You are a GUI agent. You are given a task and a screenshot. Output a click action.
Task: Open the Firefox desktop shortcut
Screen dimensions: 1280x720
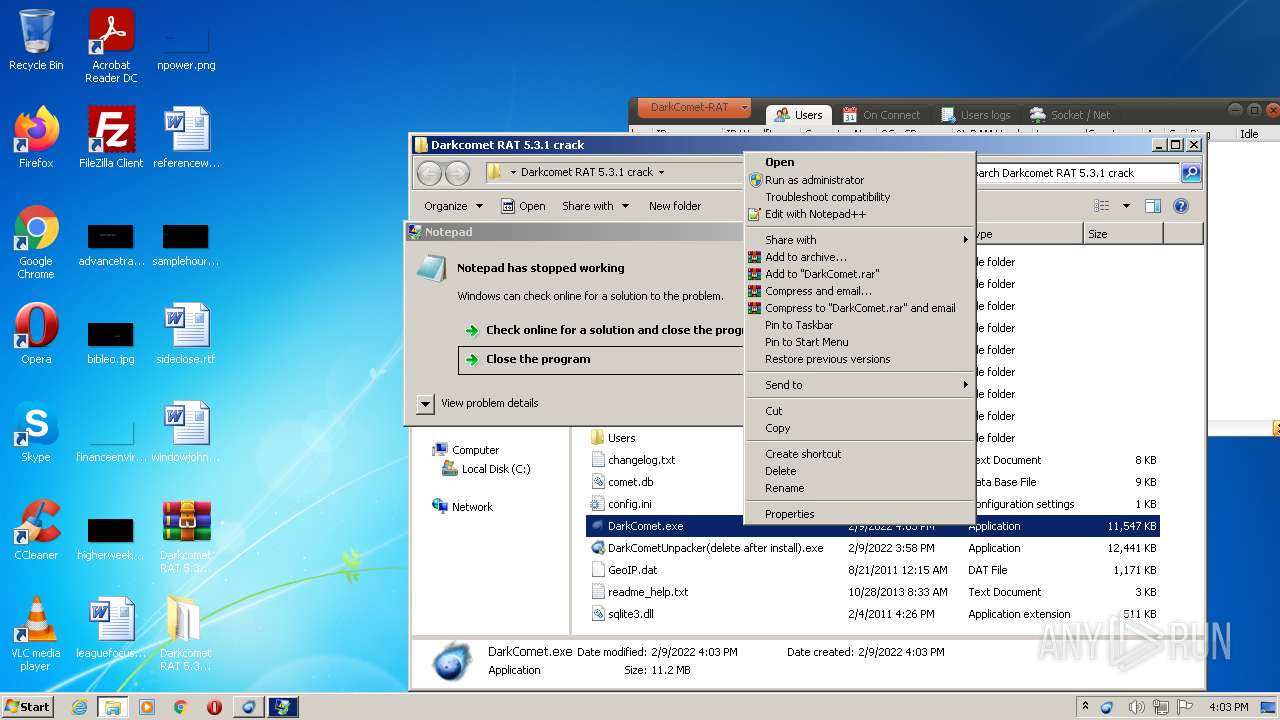(x=36, y=138)
